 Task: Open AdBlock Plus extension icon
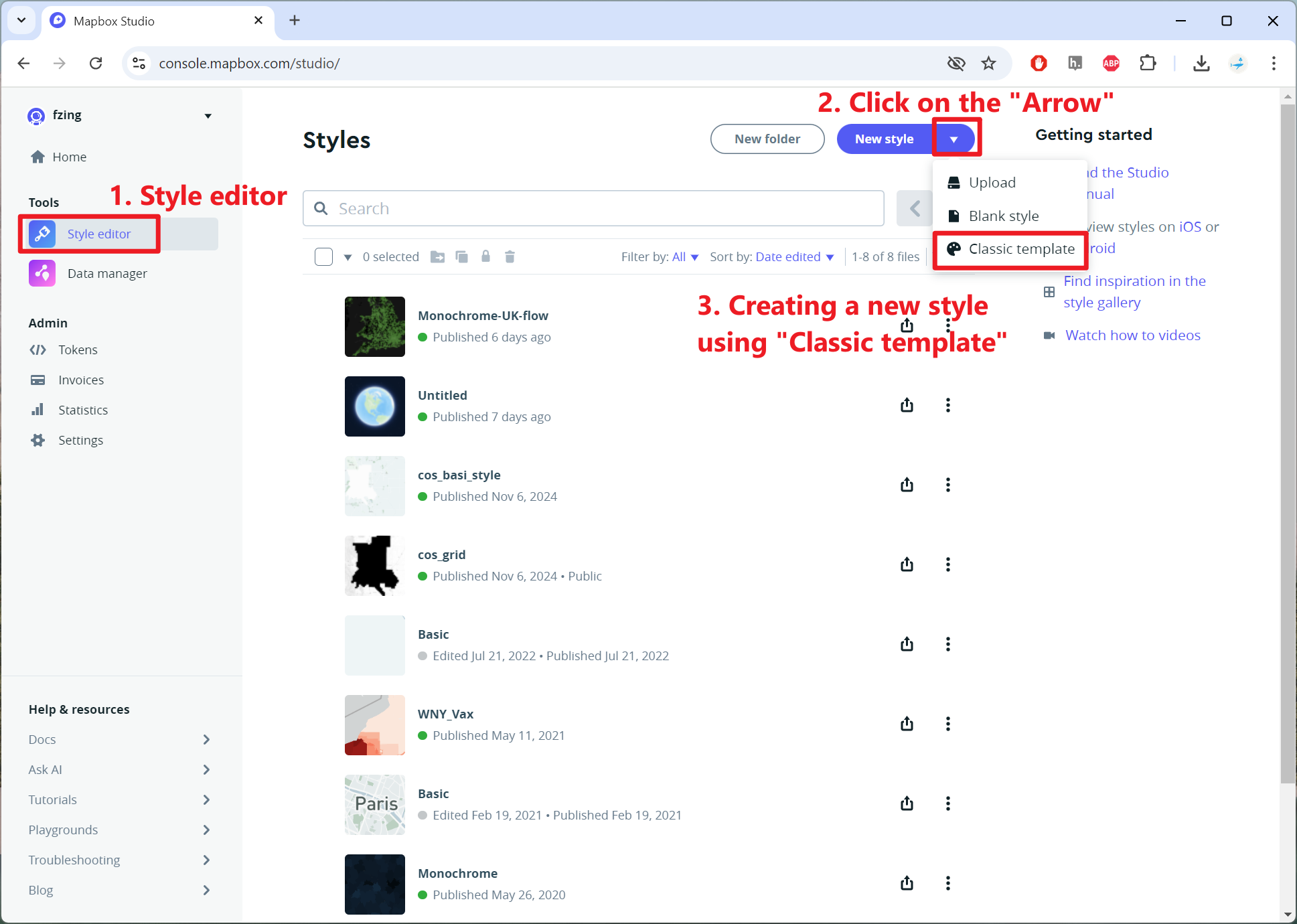pyautogui.click(x=1111, y=63)
